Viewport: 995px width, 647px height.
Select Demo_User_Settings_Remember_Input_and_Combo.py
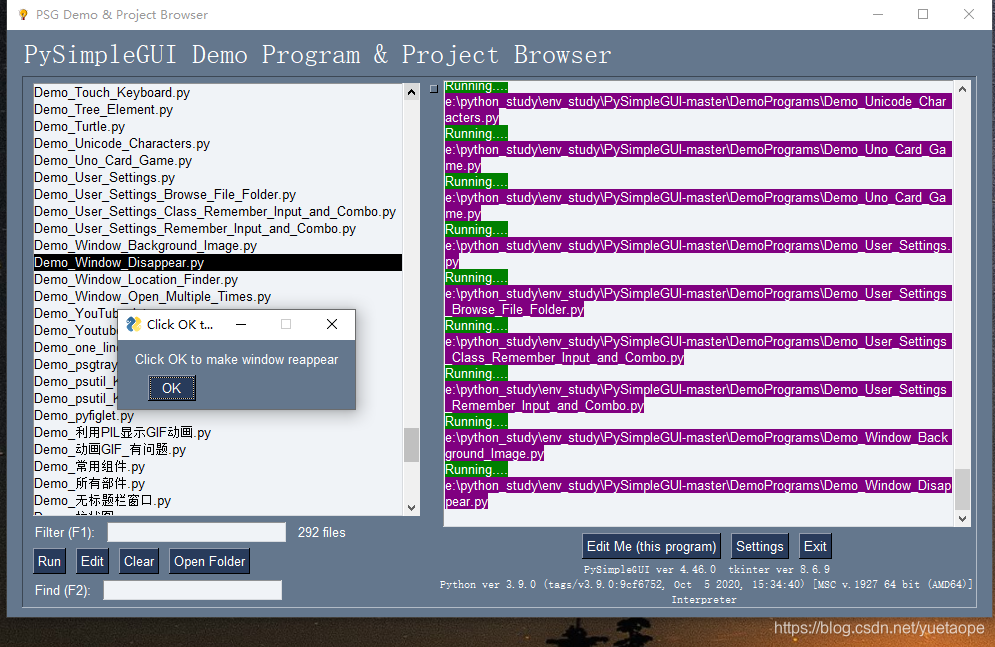(218, 229)
